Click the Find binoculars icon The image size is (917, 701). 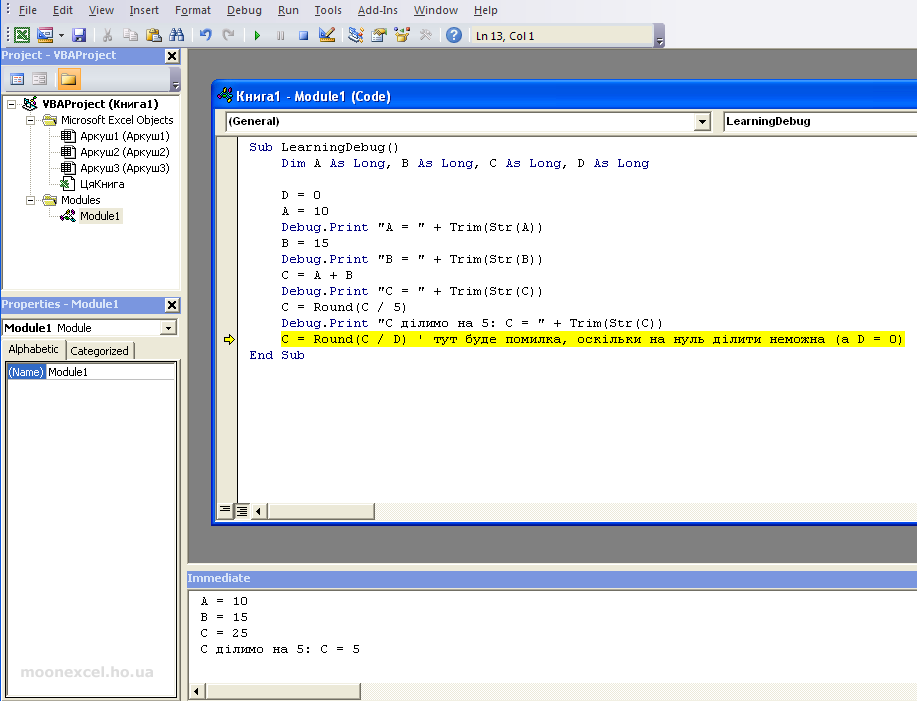click(x=177, y=35)
